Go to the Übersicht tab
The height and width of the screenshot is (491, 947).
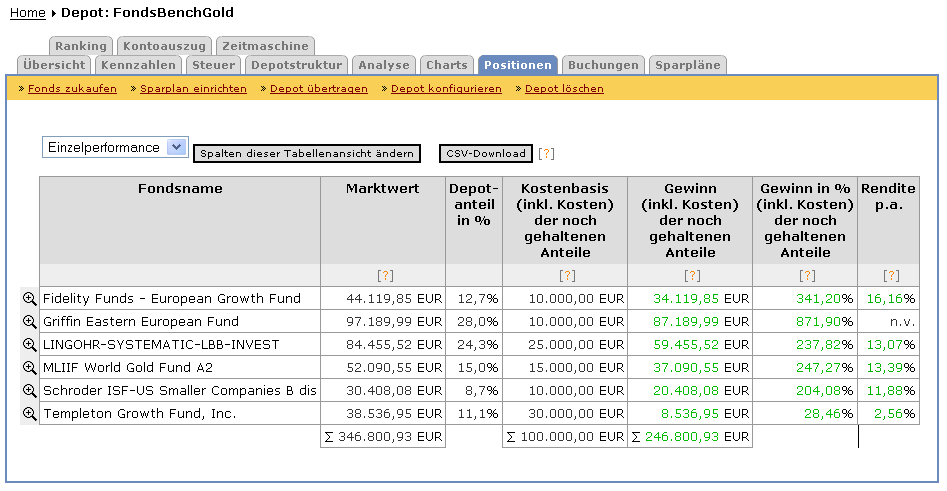[54, 65]
